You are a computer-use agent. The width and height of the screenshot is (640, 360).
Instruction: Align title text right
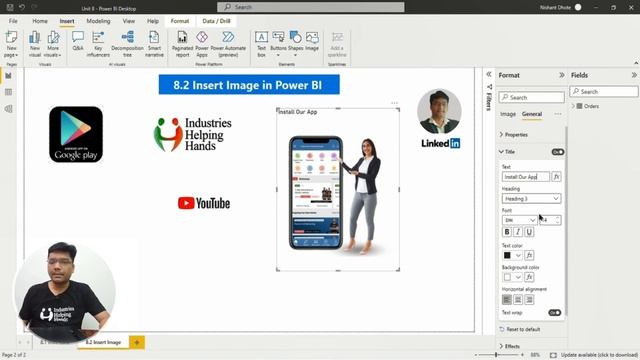529,300
